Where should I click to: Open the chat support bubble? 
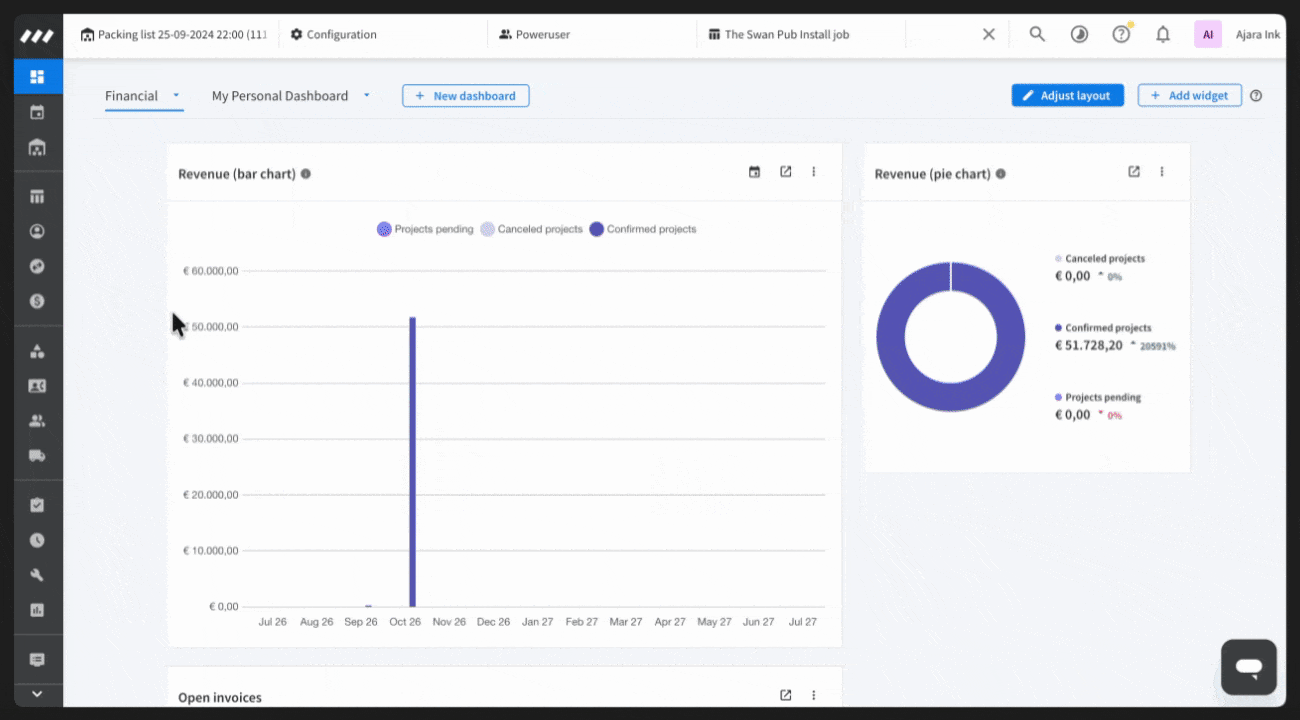(x=1249, y=667)
